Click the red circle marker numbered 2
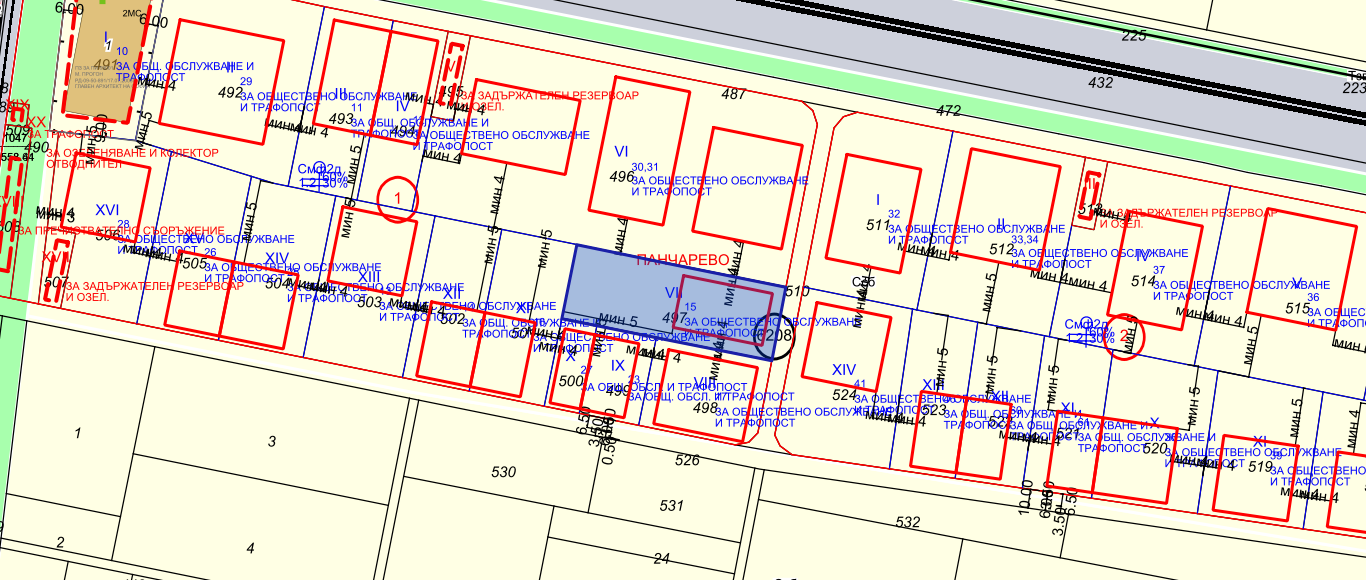Viewport: 1366px width, 580px height. coord(1127,336)
